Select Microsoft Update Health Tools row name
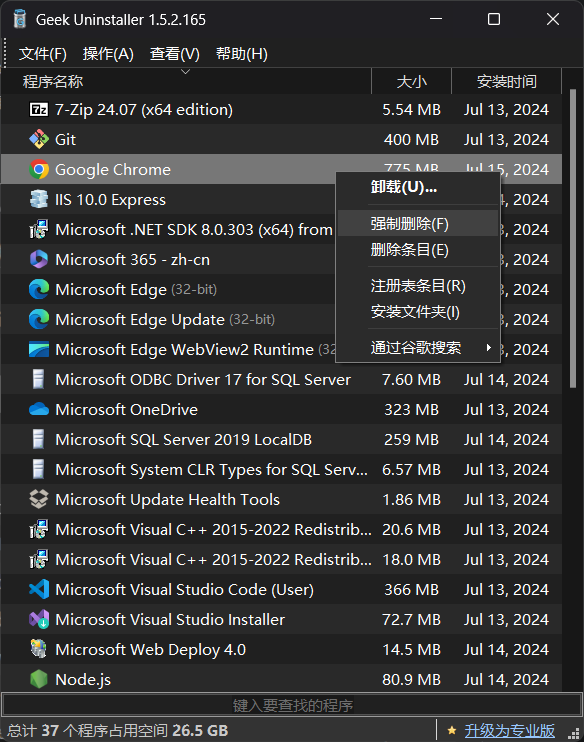 167,499
